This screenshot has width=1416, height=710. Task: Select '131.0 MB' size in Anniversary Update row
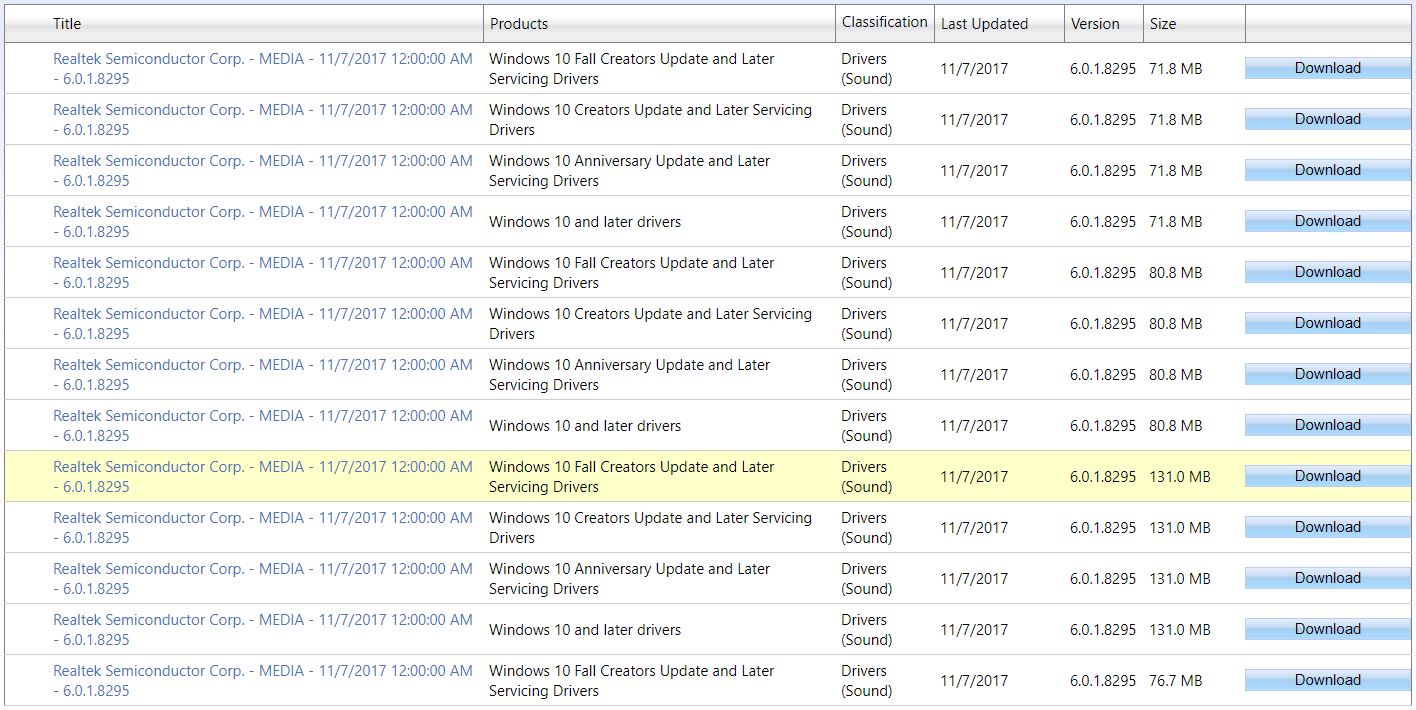tap(1180, 579)
